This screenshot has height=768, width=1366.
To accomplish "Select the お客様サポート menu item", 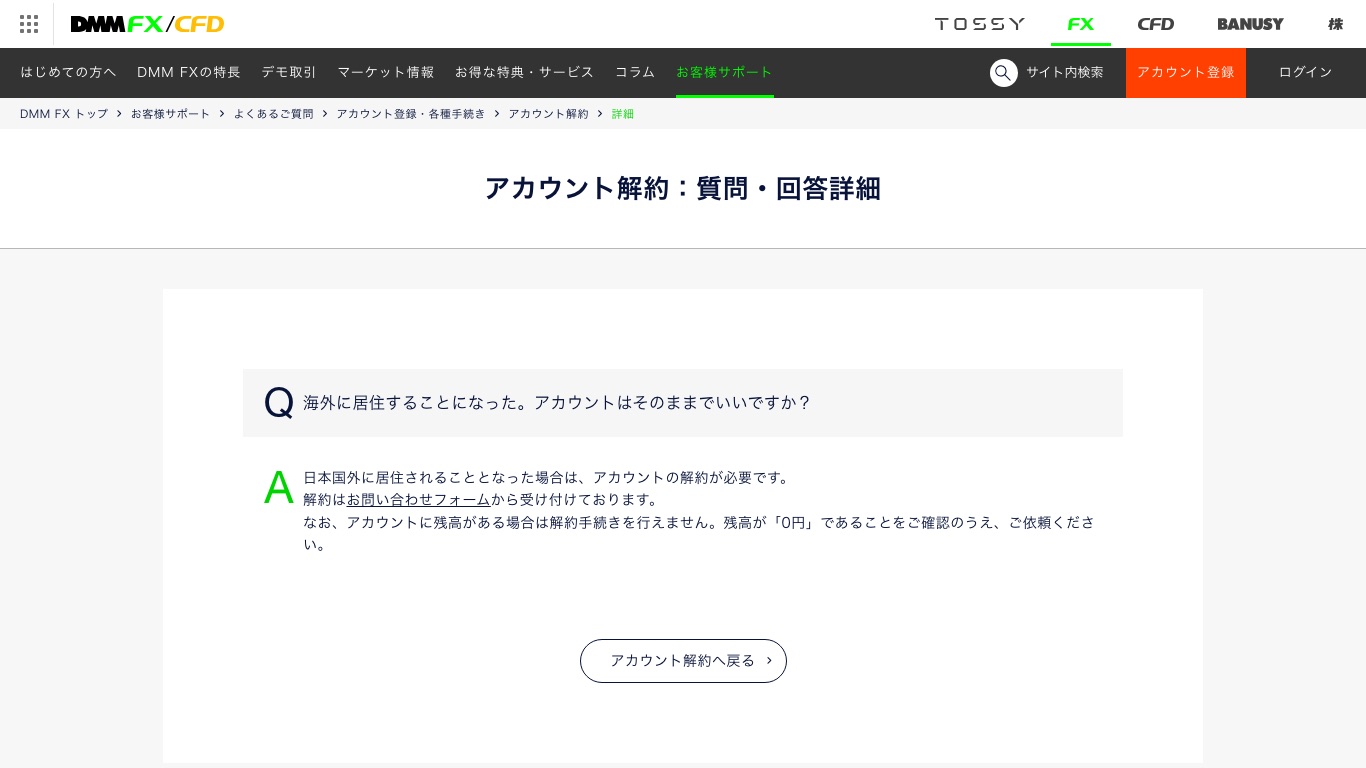I will tap(725, 72).
